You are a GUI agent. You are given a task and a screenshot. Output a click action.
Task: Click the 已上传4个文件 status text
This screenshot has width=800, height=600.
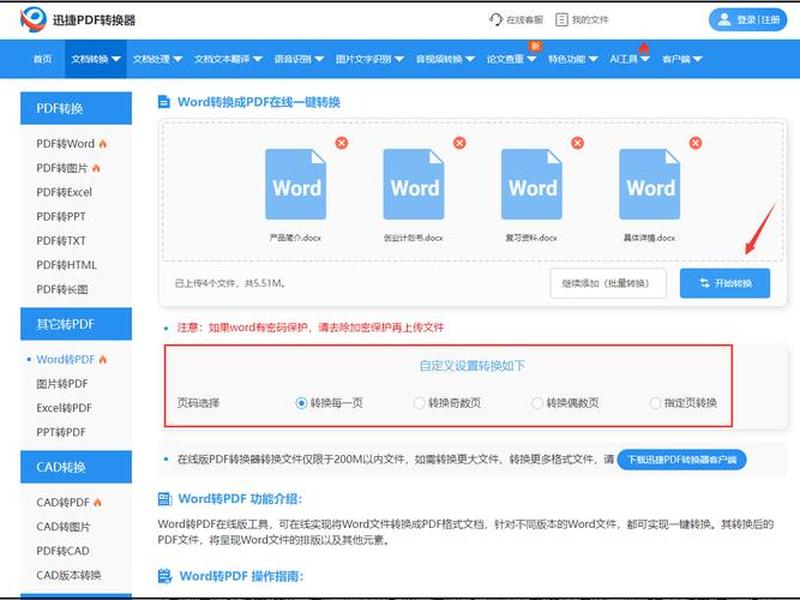231,283
